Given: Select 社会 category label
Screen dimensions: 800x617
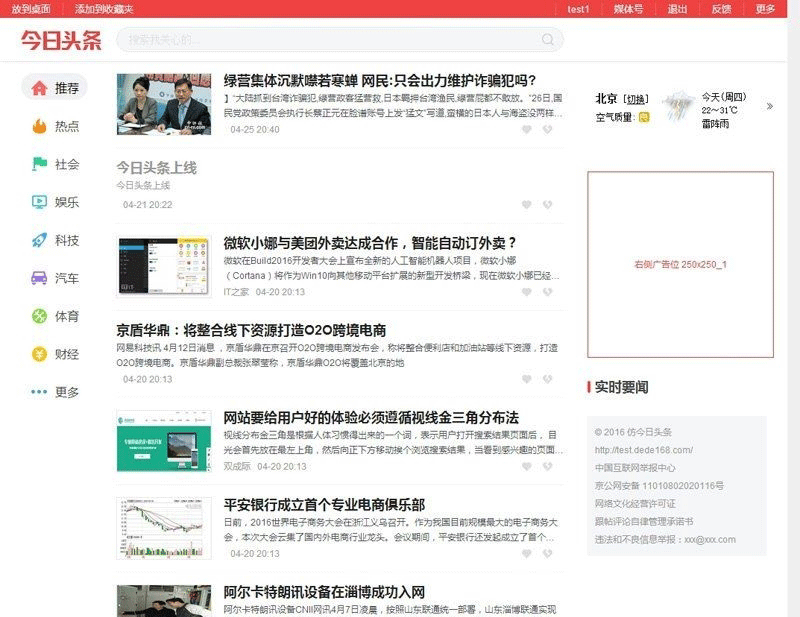Looking at the screenshot, I should [x=67, y=164].
